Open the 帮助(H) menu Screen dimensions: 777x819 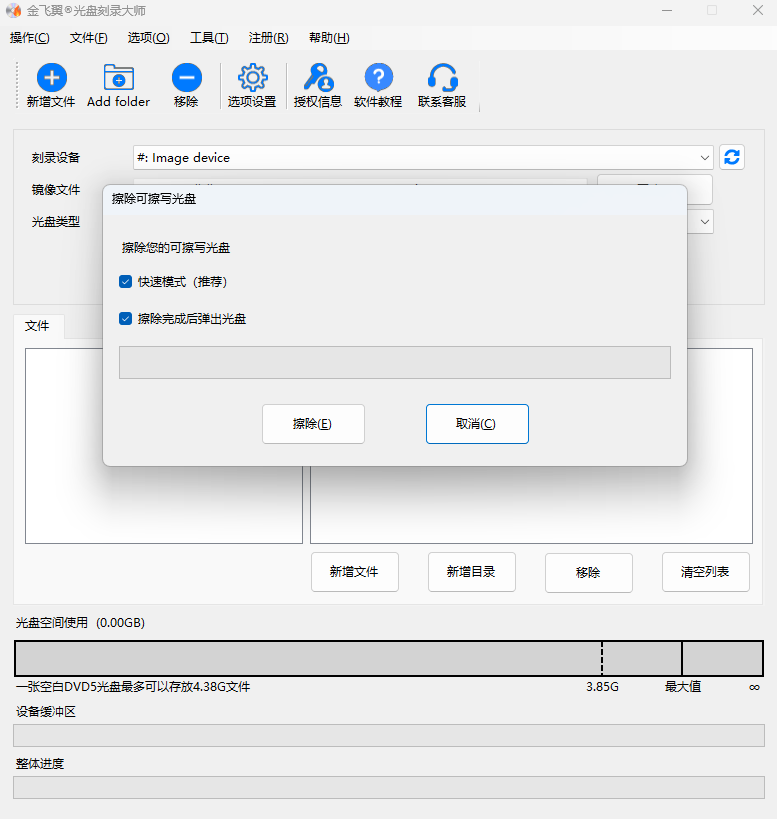pyautogui.click(x=329, y=38)
